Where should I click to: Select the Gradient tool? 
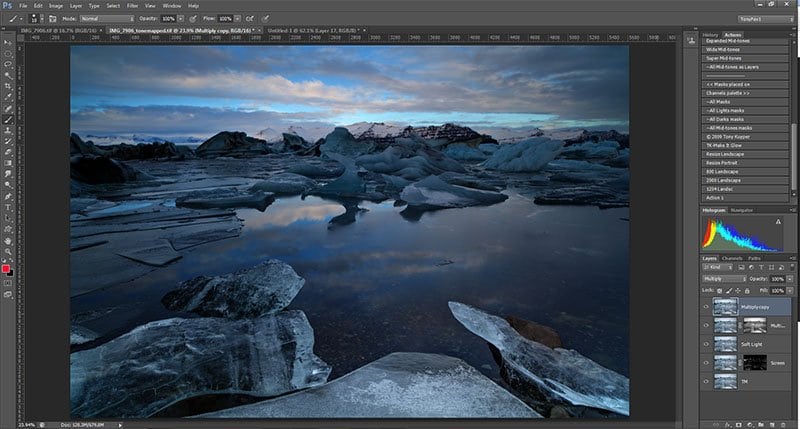tap(8, 163)
